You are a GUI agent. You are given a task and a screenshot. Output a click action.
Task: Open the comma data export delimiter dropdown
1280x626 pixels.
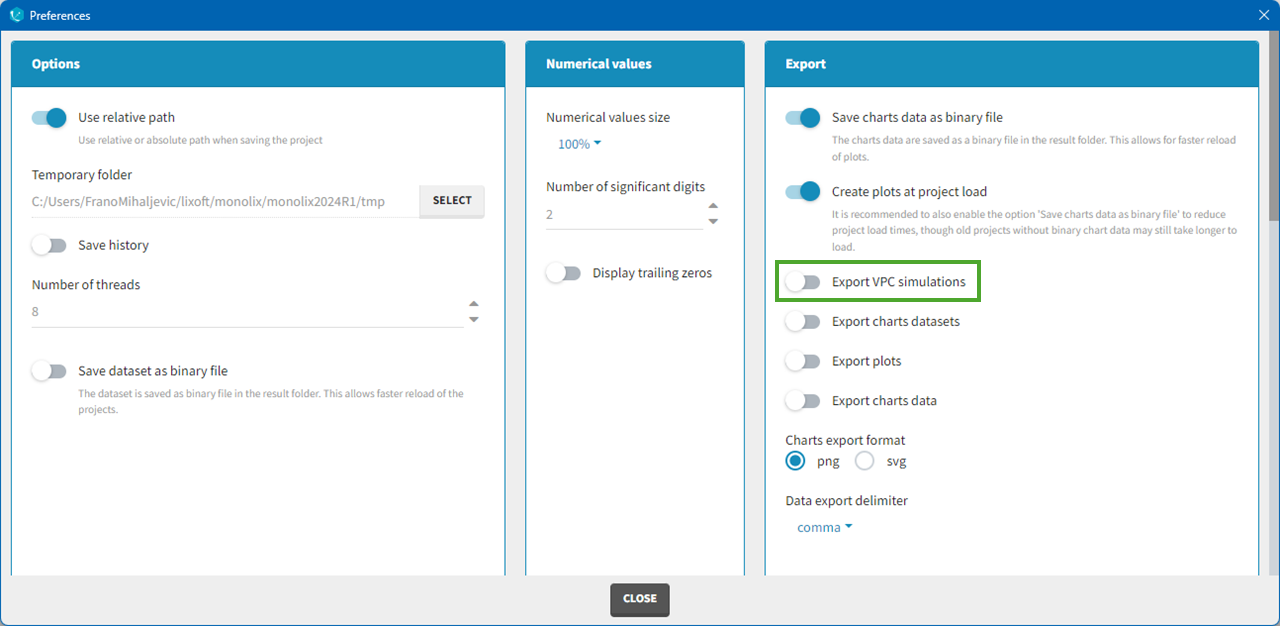pos(824,527)
